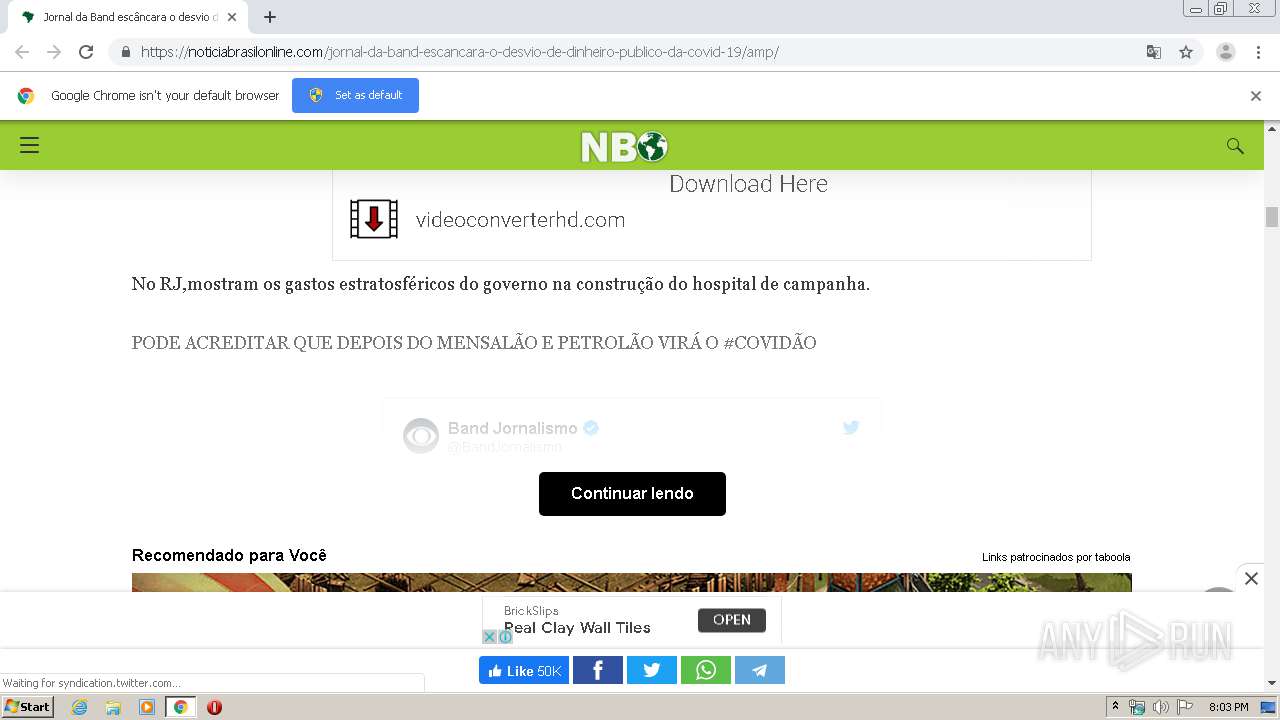Click the scrollbar down arrow
Screen dimensions: 1280x720
tap(1272, 683)
